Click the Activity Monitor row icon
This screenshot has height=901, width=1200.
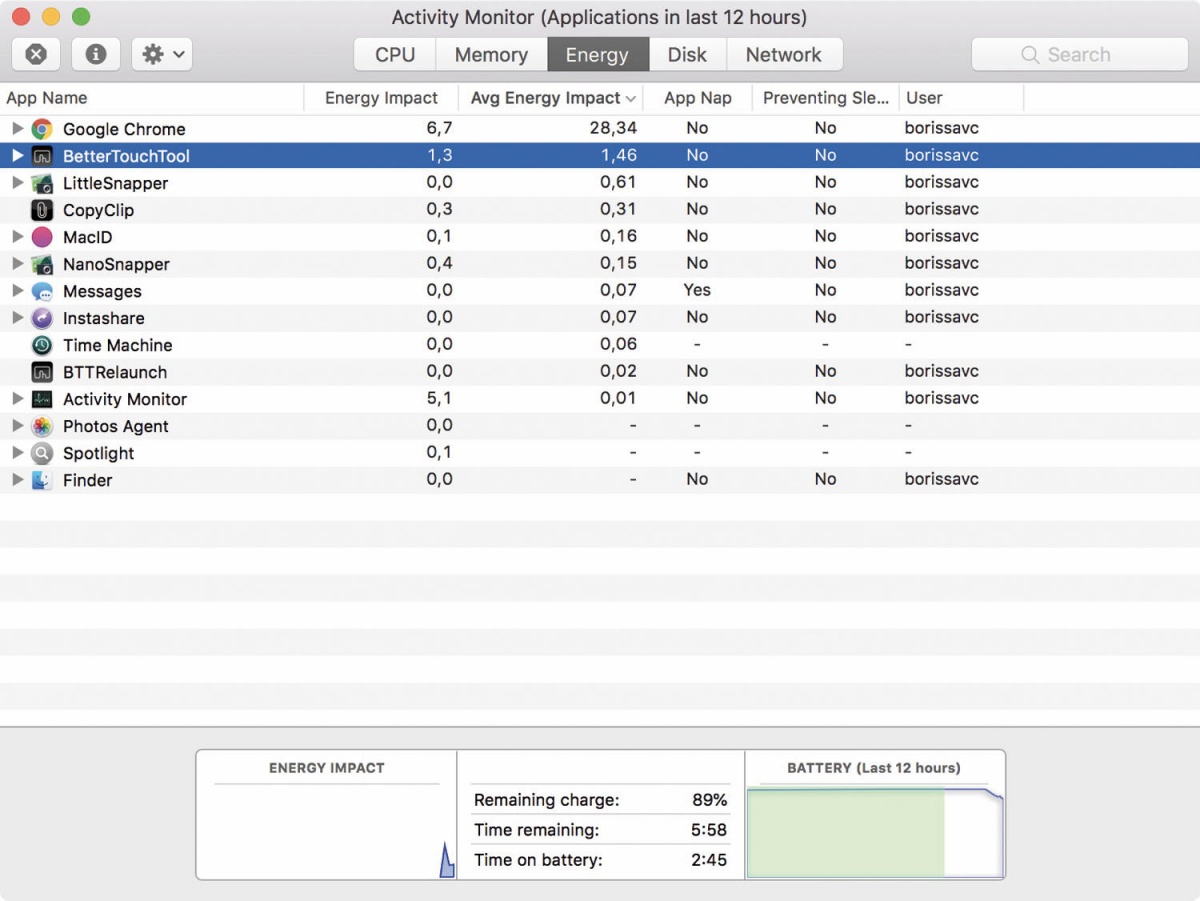pos(42,399)
